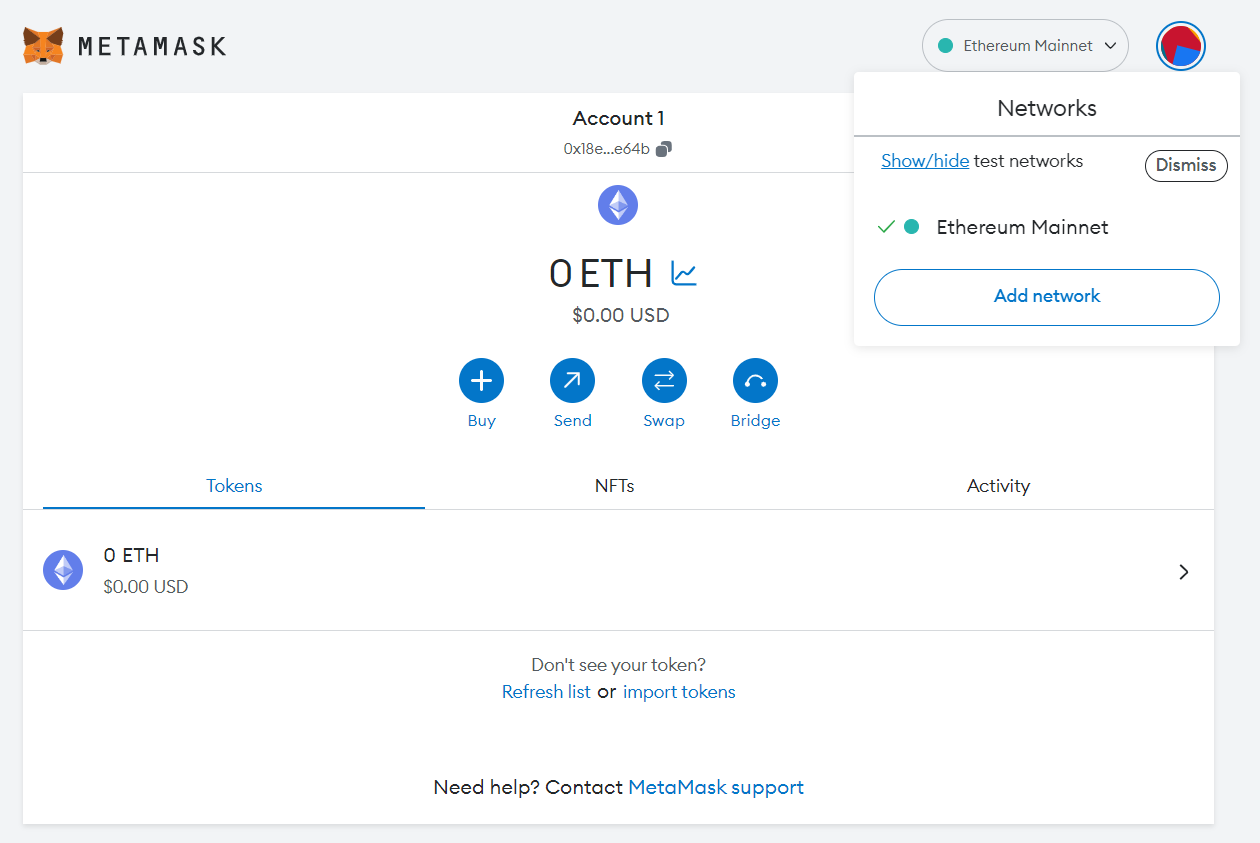Viewport: 1260px width, 843px height.
Task: Click the large 0 ETH balance heading
Action: 601,273
